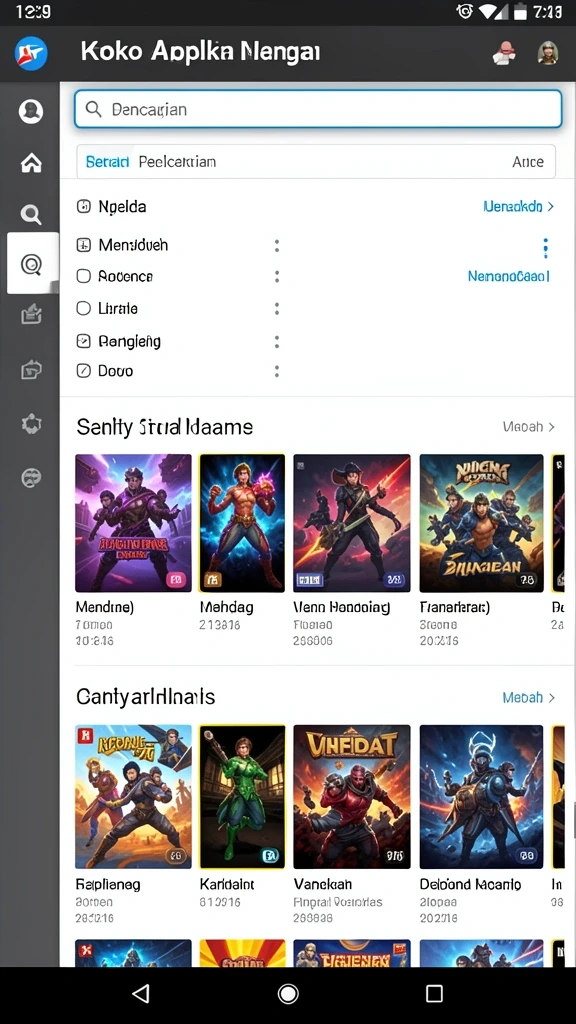Toggle the Dovo checkbox
Screen dimensions: 576x1024
pos(84,371)
